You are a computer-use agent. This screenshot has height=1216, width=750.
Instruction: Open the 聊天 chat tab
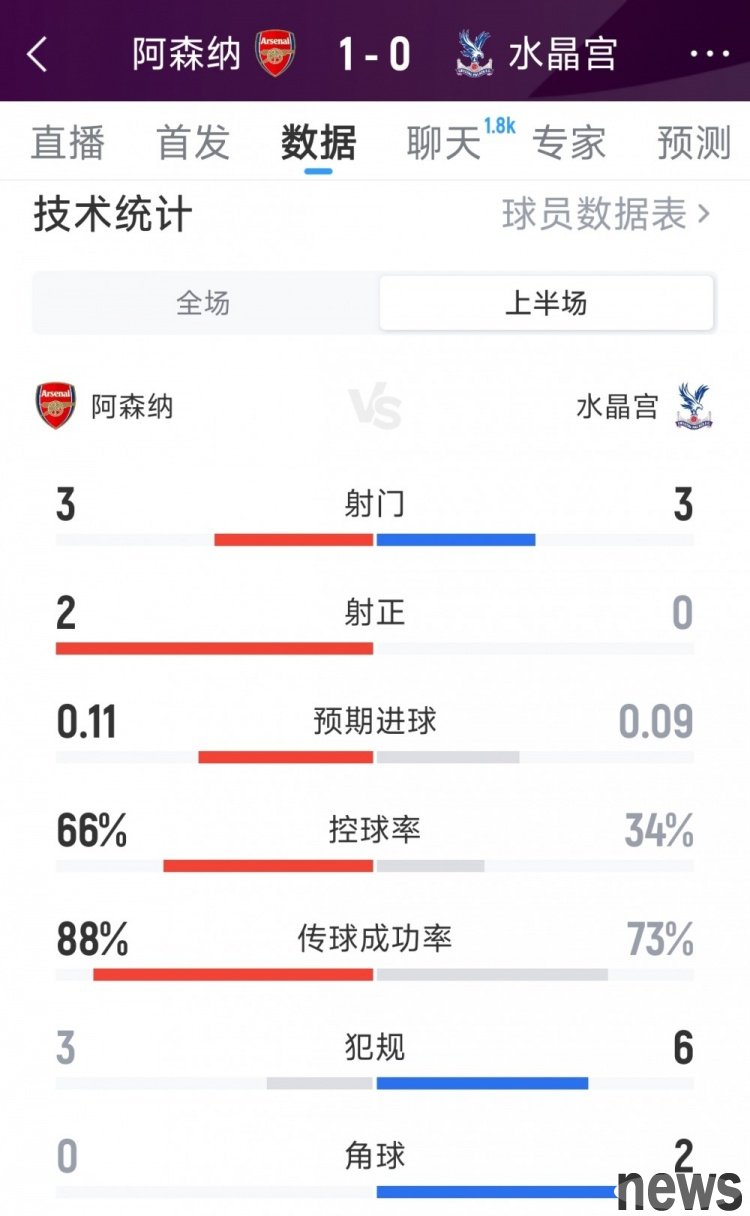443,143
